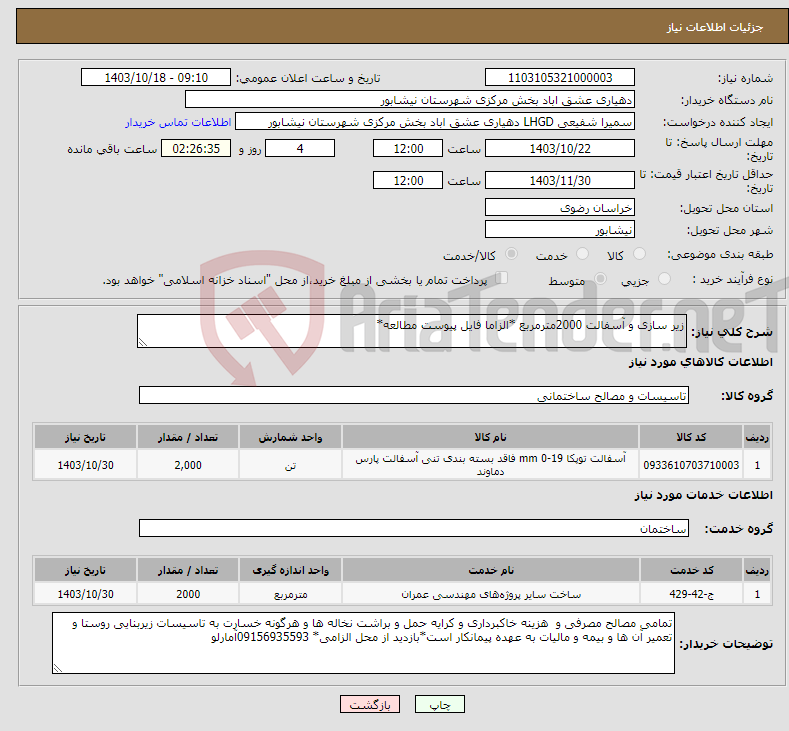Click the price validity date 1403/11/30

560,180
